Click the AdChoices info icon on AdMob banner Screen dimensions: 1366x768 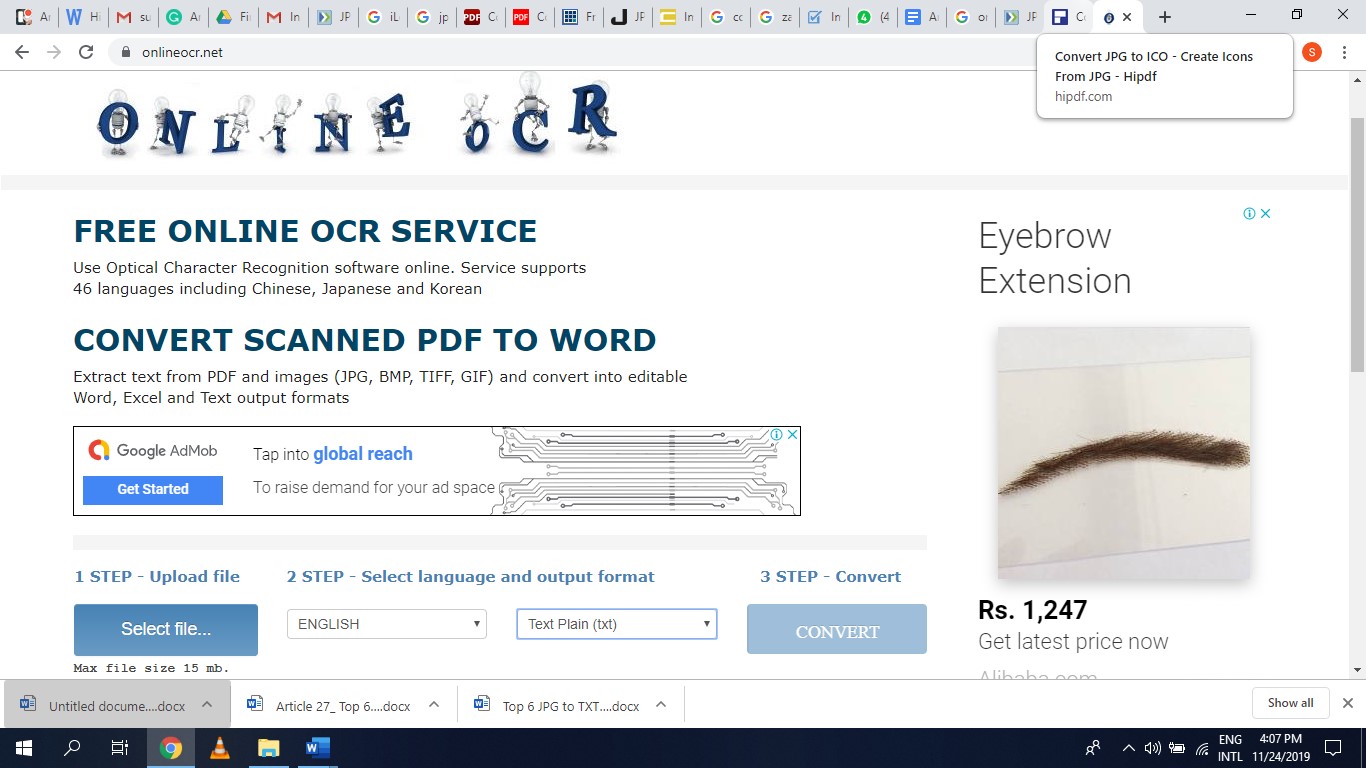click(776, 435)
